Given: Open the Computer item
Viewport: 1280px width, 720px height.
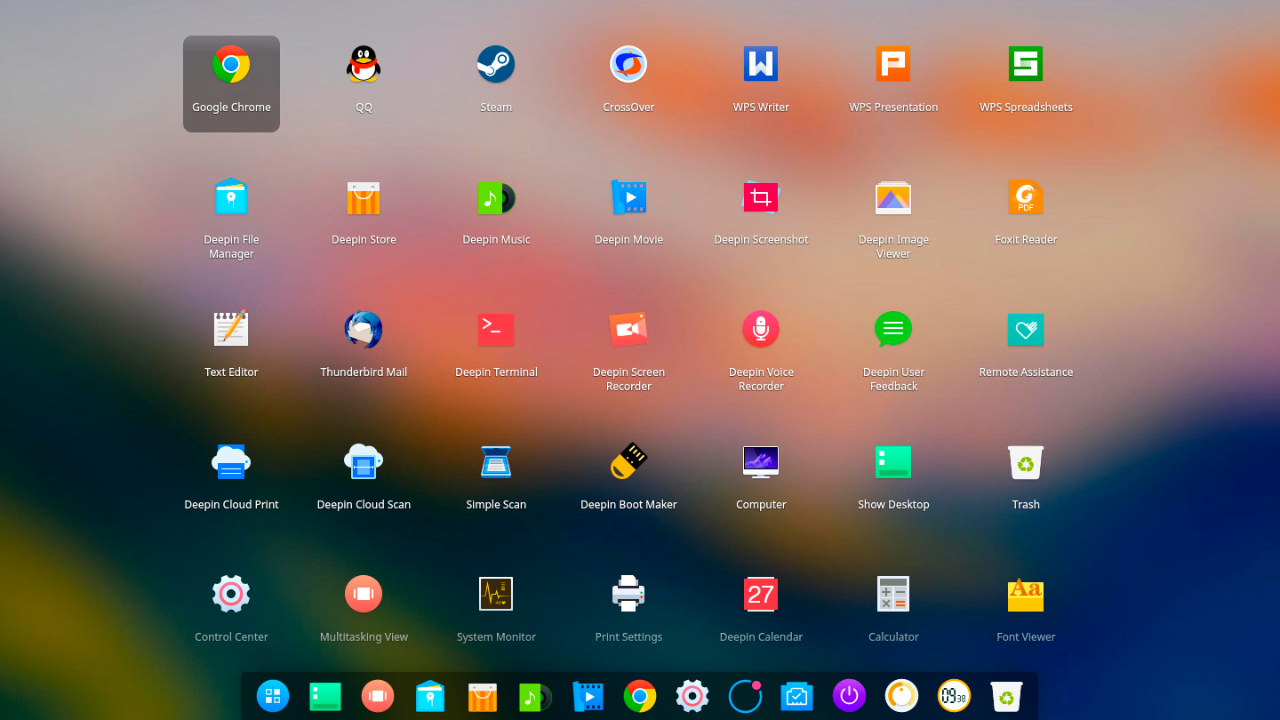Looking at the screenshot, I should tap(761, 462).
